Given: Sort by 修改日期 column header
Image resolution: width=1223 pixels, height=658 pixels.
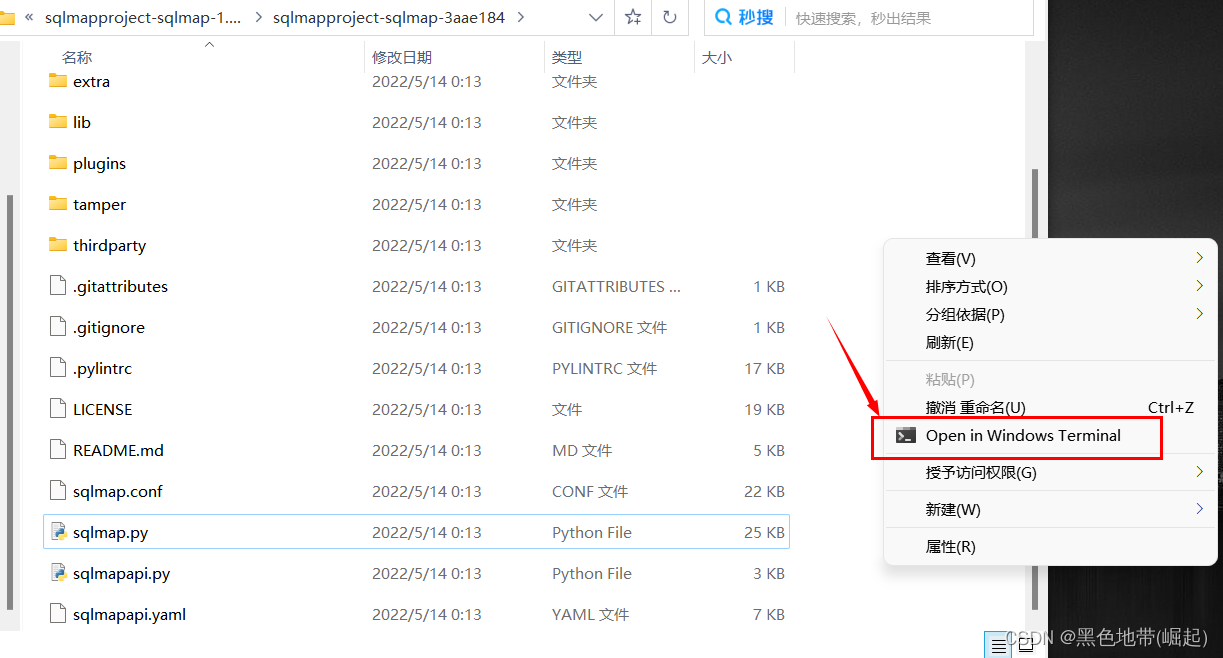Looking at the screenshot, I should pos(402,58).
